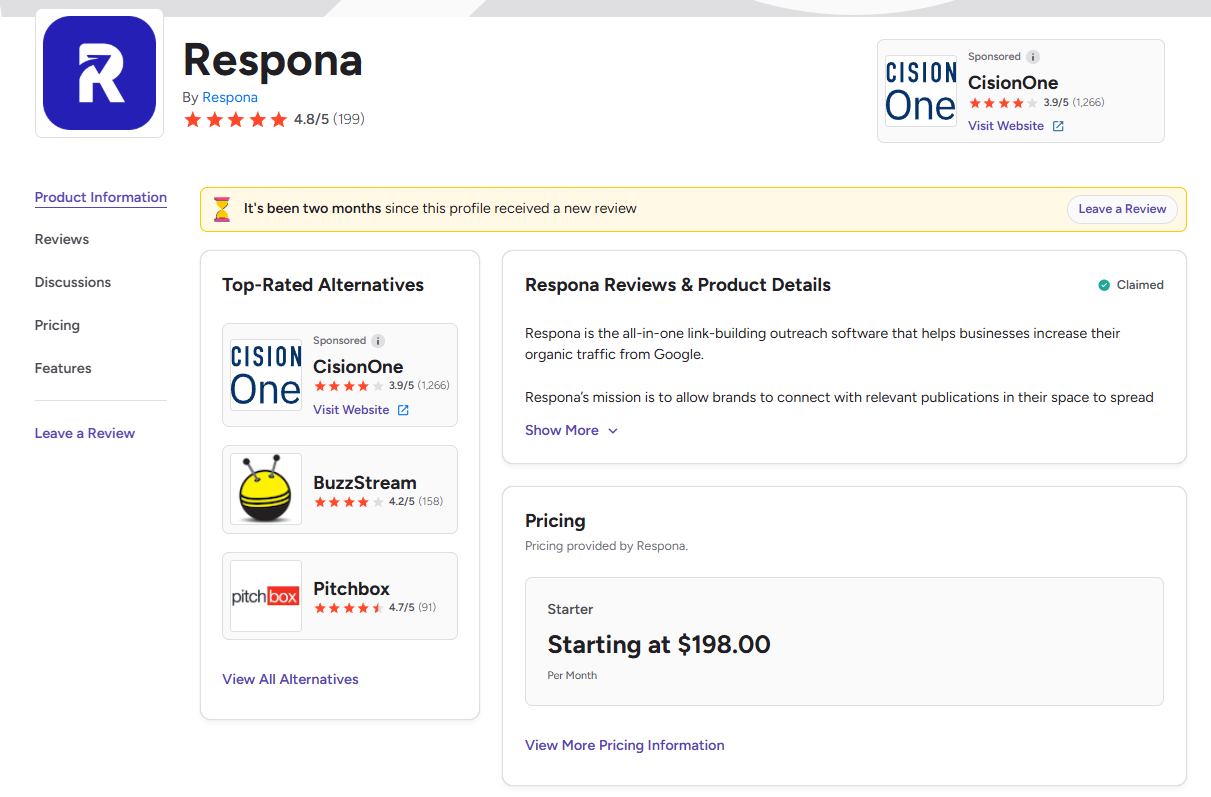The width and height of the screenshot is (1211, 797).
Task: Click the external link icon beside Visit Website
Action: 1059,126
